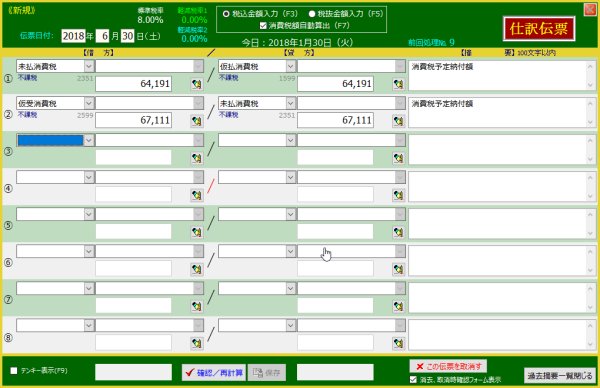This screenshot has height=388, width=600.
Task: Edit row 1 summary 消費税予定納付額
Action: point(502,75)
